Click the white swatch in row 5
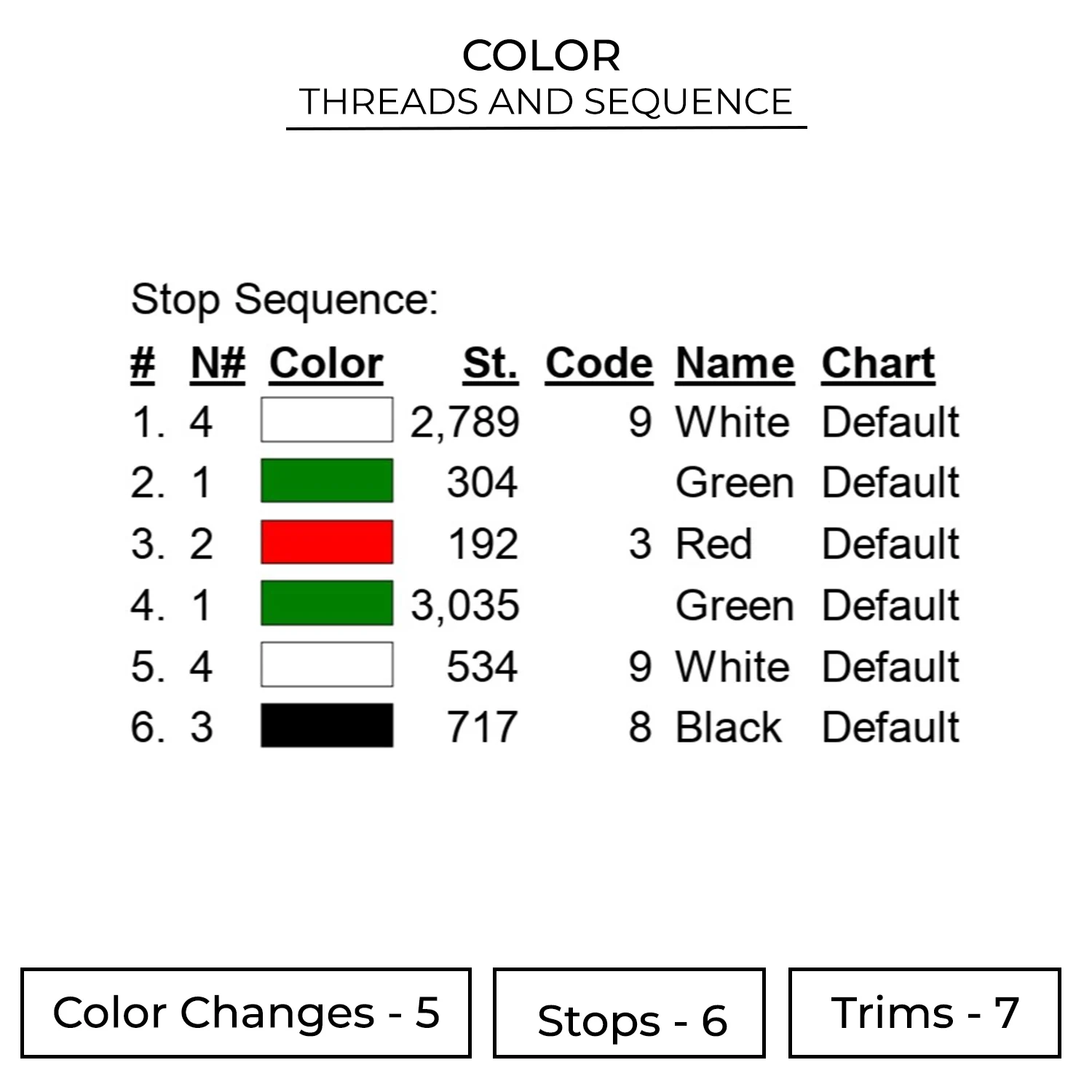1092x1092 pixels. pyautogui.click(x=327, y=664)
